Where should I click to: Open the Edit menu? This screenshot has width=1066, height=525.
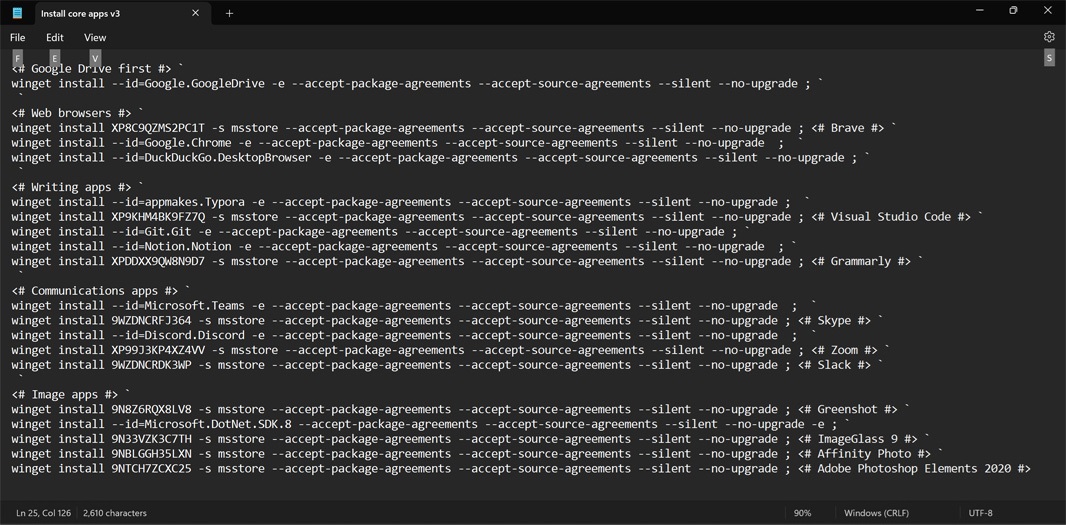coord(55,37)
